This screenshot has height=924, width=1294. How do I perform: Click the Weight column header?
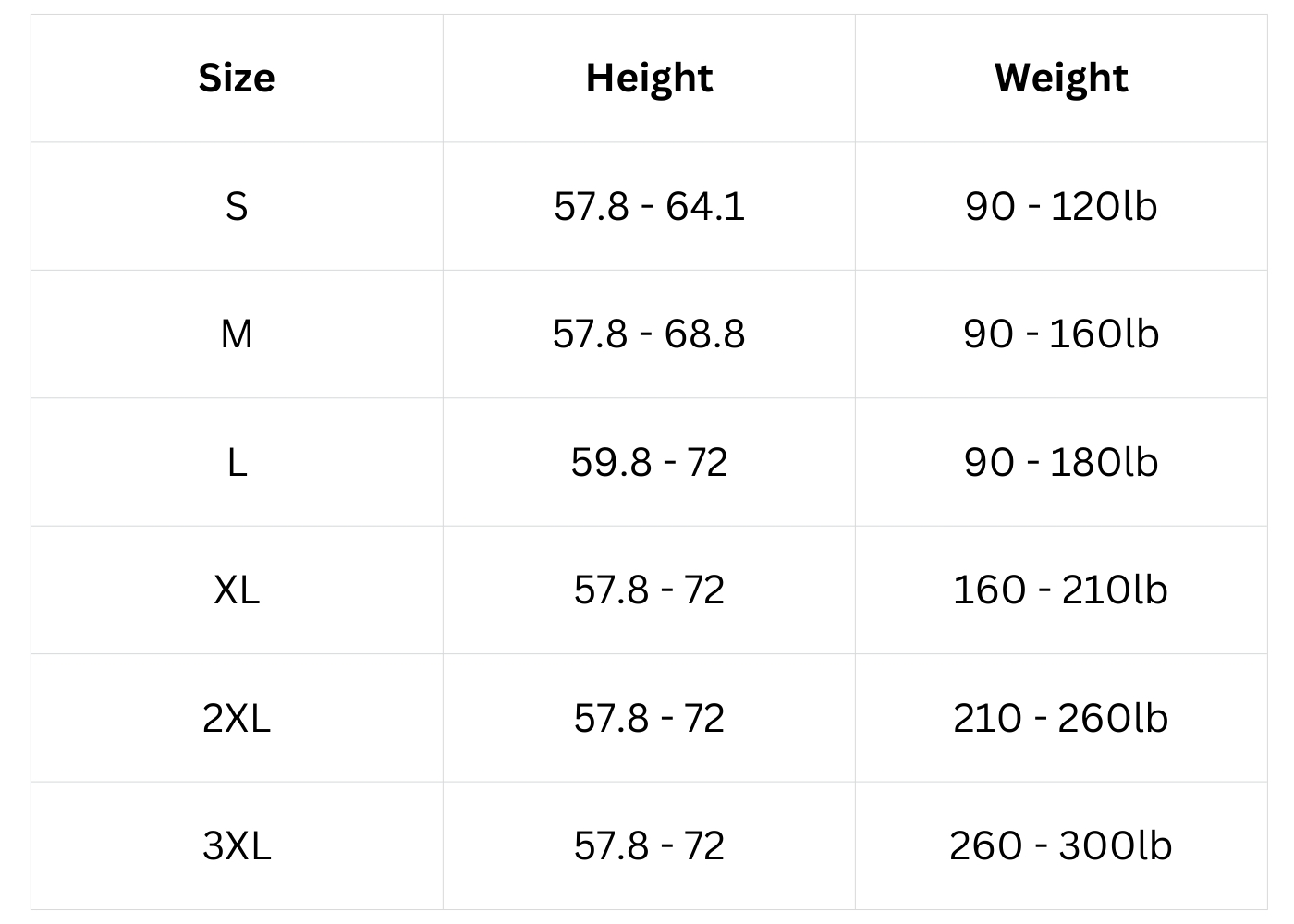point(1061,79)
